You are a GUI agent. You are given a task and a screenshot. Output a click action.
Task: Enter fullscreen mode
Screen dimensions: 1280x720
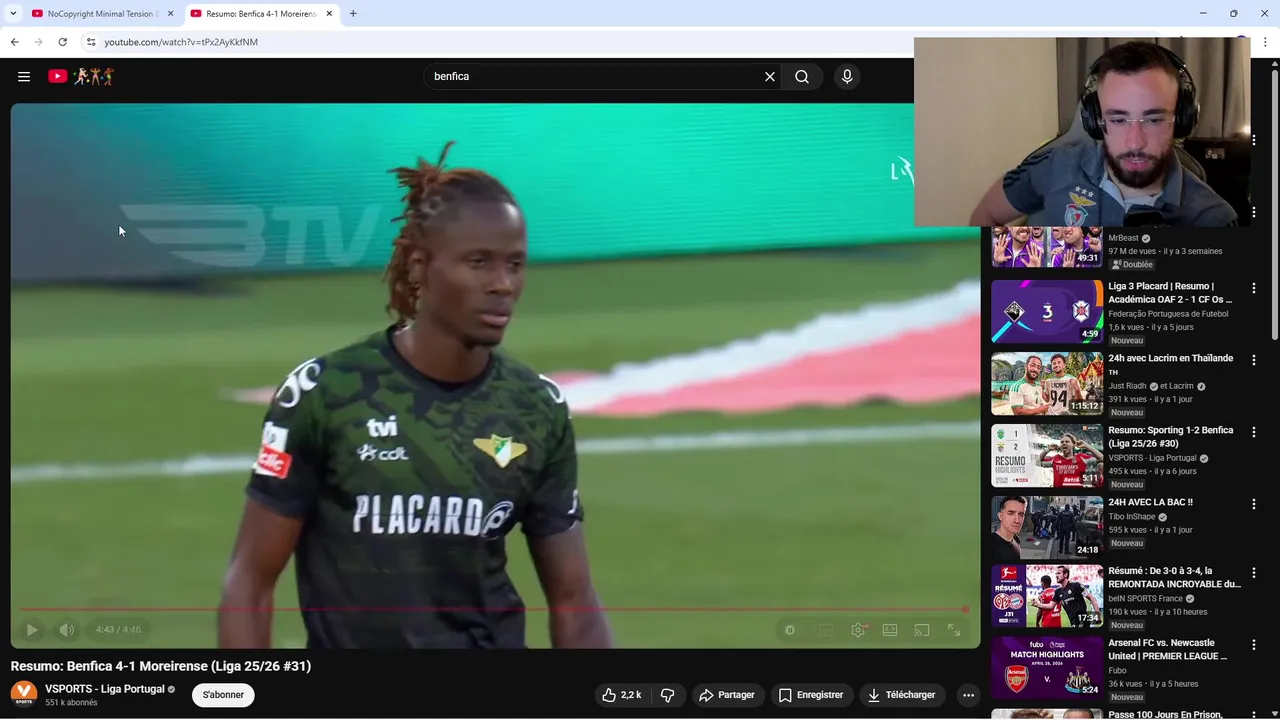(x=954, y=630)
